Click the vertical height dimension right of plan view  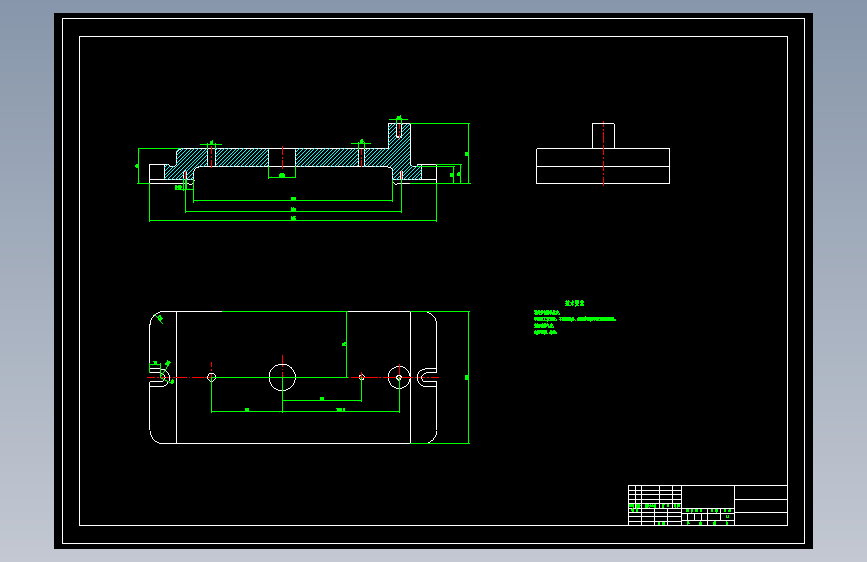[468, 377]
